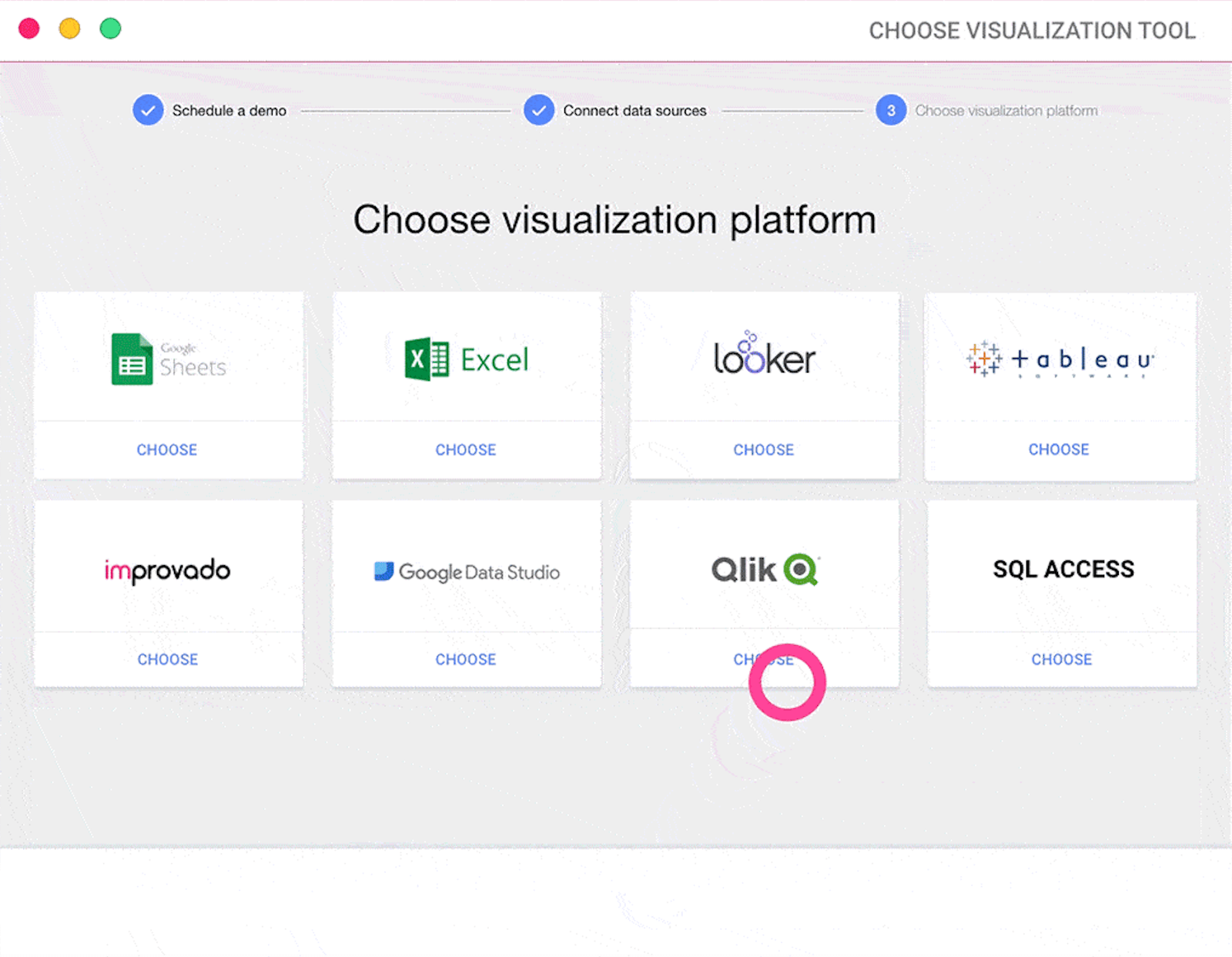This screenshot has height=957, width=1232.
Task: Click the Connect data sources checkmark icon
Action: pyautogui.click(x=538, y=110)
